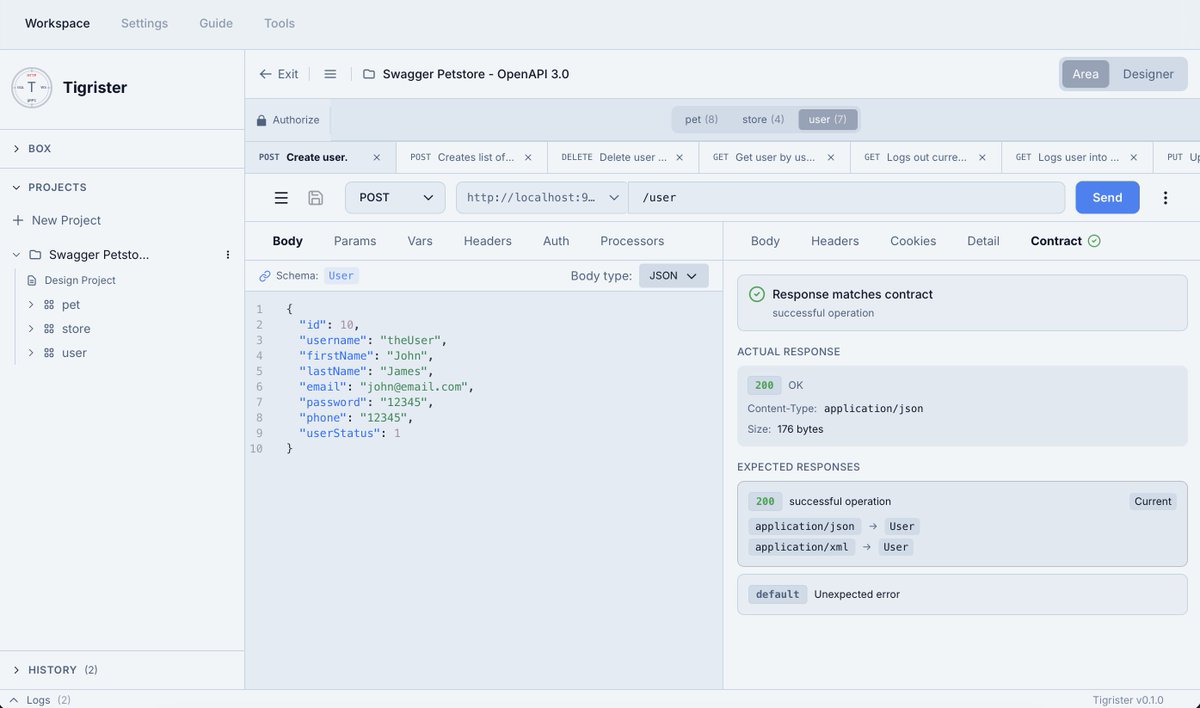Viewport: 1200px width, 708px height.
Task: Click the folder icon beside Swagger Petstore title
Action: coord(369,74)
